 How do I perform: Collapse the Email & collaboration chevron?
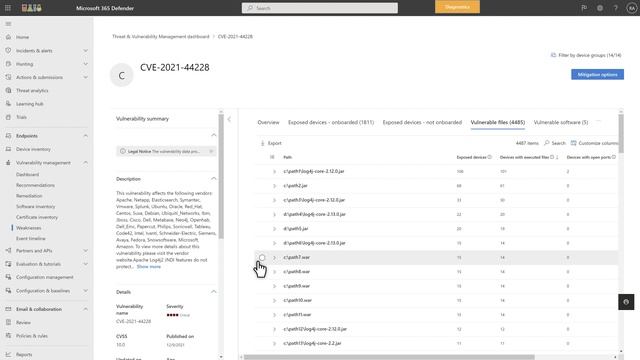(x=85, y=309)
